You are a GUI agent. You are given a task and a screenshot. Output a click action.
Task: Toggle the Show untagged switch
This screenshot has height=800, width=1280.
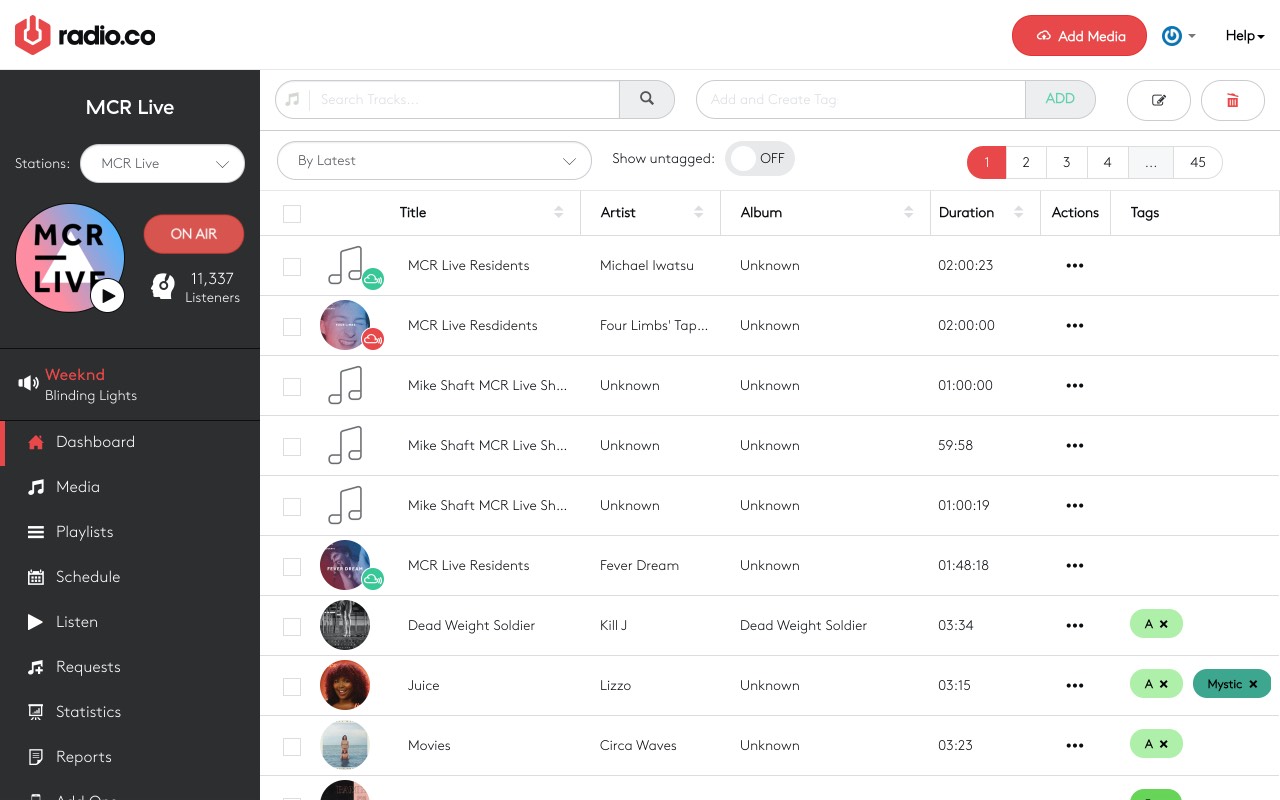pyautogui.click(x=760, y=158)
